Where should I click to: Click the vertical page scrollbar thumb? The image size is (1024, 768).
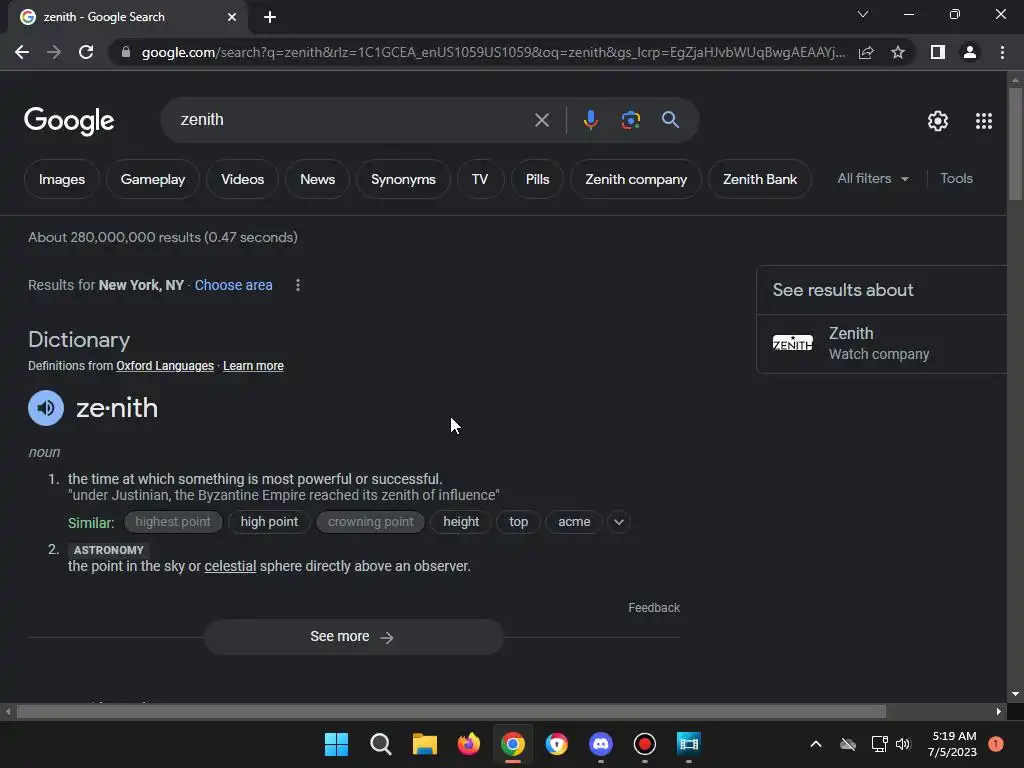click(x=1015, y=144)
